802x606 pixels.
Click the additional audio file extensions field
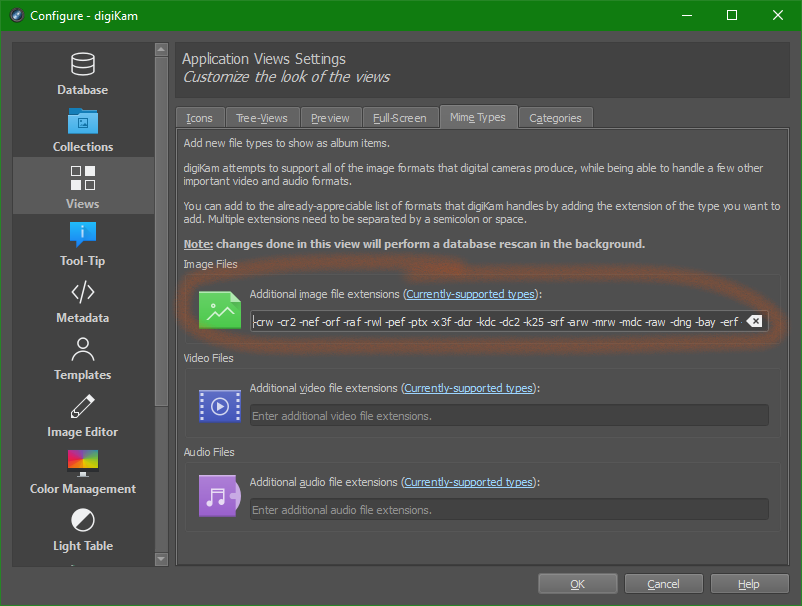point(509,509)
